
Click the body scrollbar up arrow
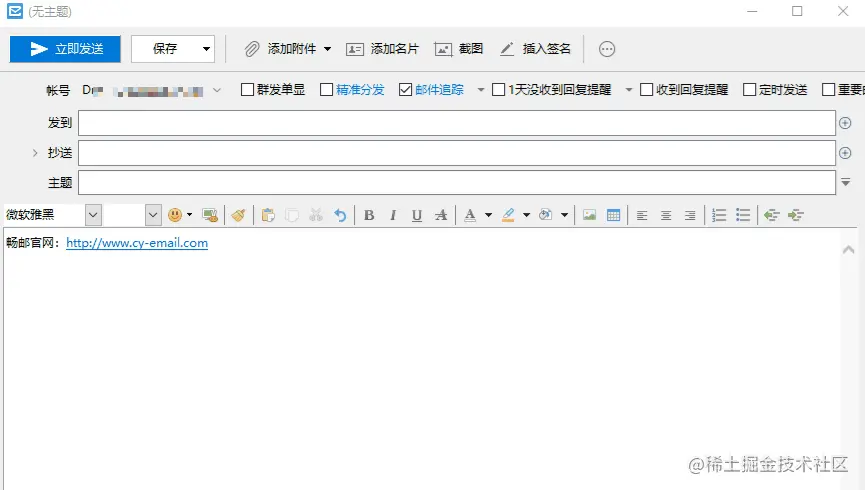[x=848, y=249]
